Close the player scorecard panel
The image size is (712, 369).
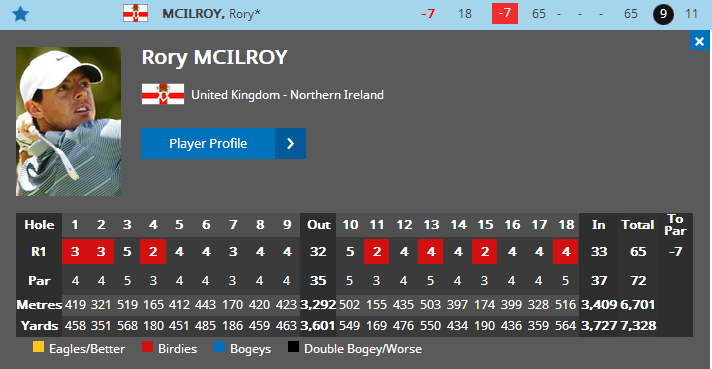point(700,41)
